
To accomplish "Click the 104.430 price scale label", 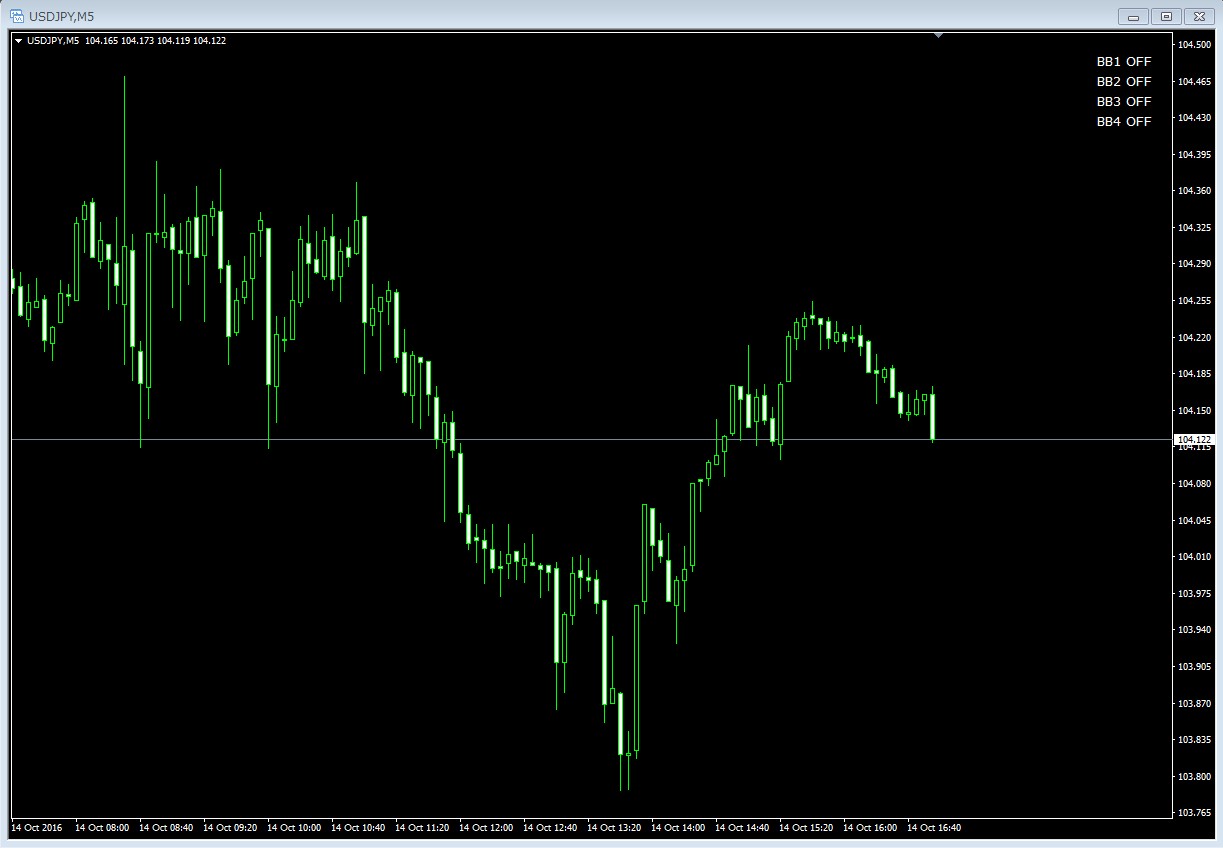I will pos(1194,118).
